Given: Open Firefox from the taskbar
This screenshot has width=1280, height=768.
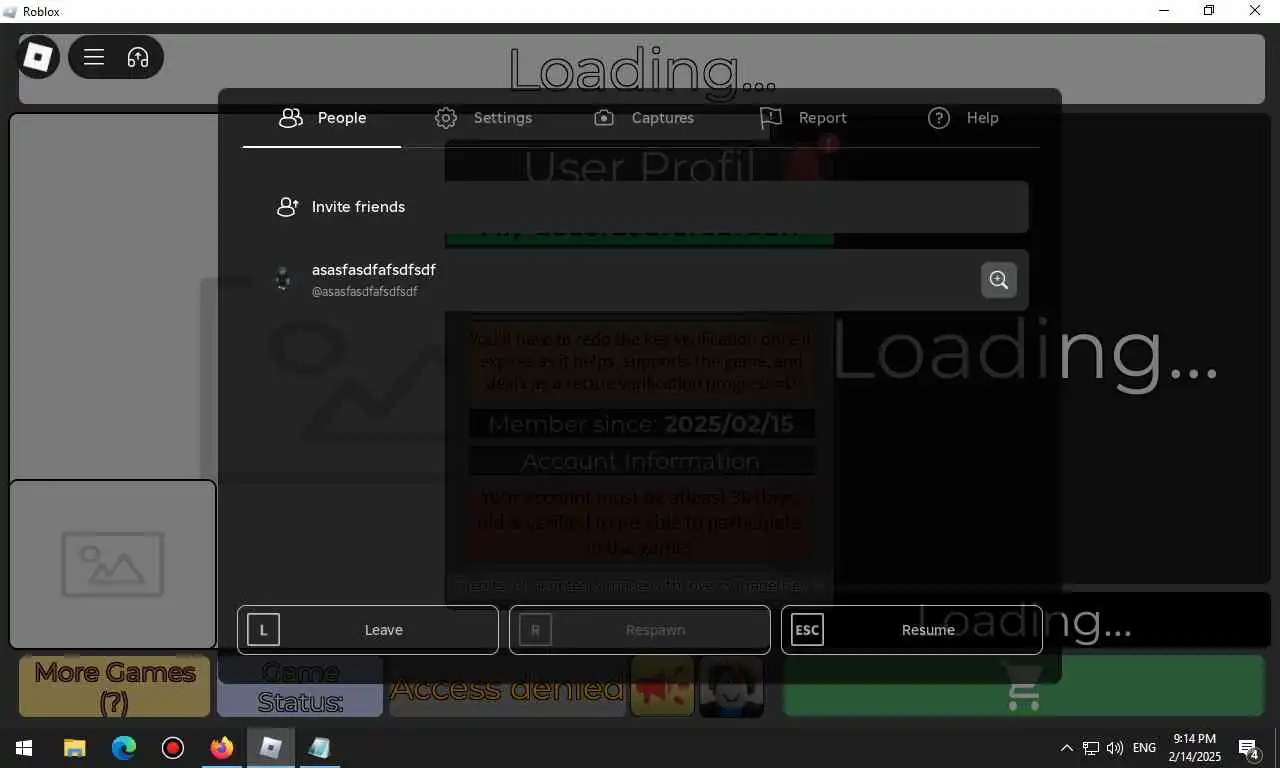Looking at the screenshot, I should 222,748.
